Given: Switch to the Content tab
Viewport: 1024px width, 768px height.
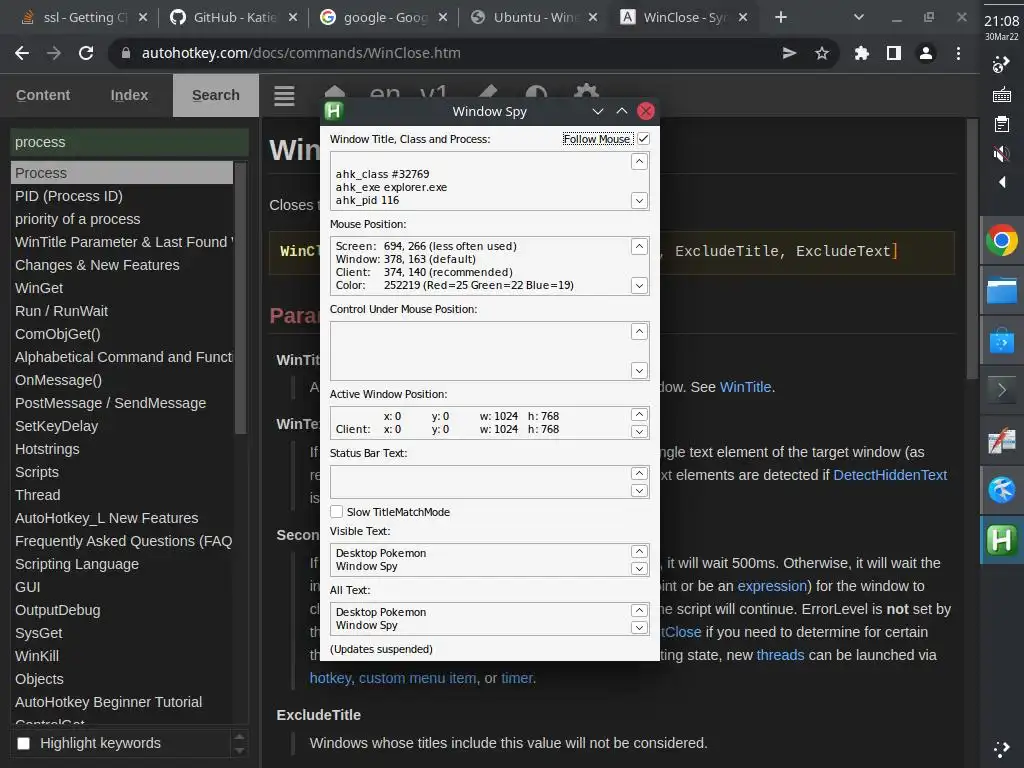Looking at the screenshot, I should [x=42, y=95].
